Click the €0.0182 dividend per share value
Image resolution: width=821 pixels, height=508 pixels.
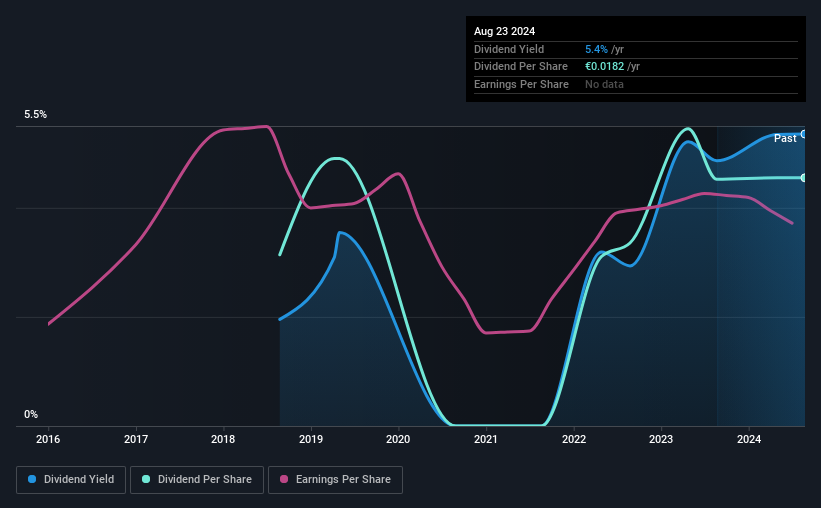[x=605, y=67]
